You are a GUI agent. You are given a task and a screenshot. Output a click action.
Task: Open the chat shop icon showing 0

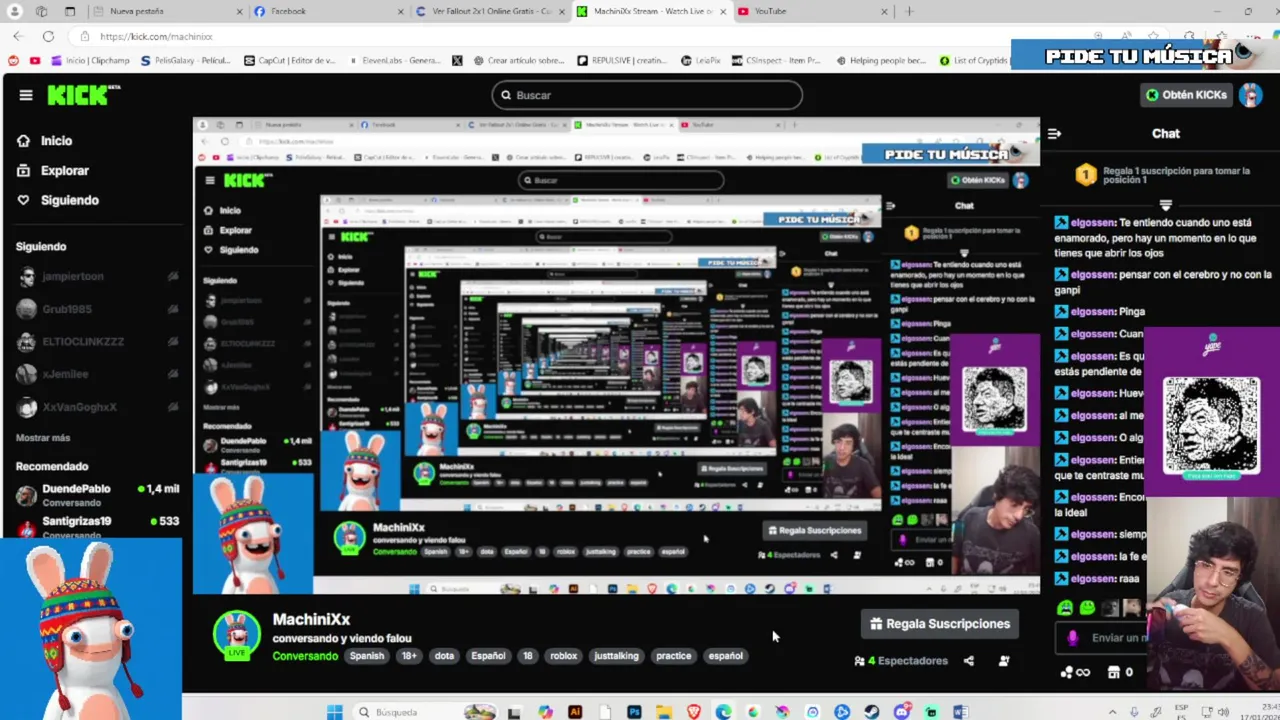(1121, 672)
